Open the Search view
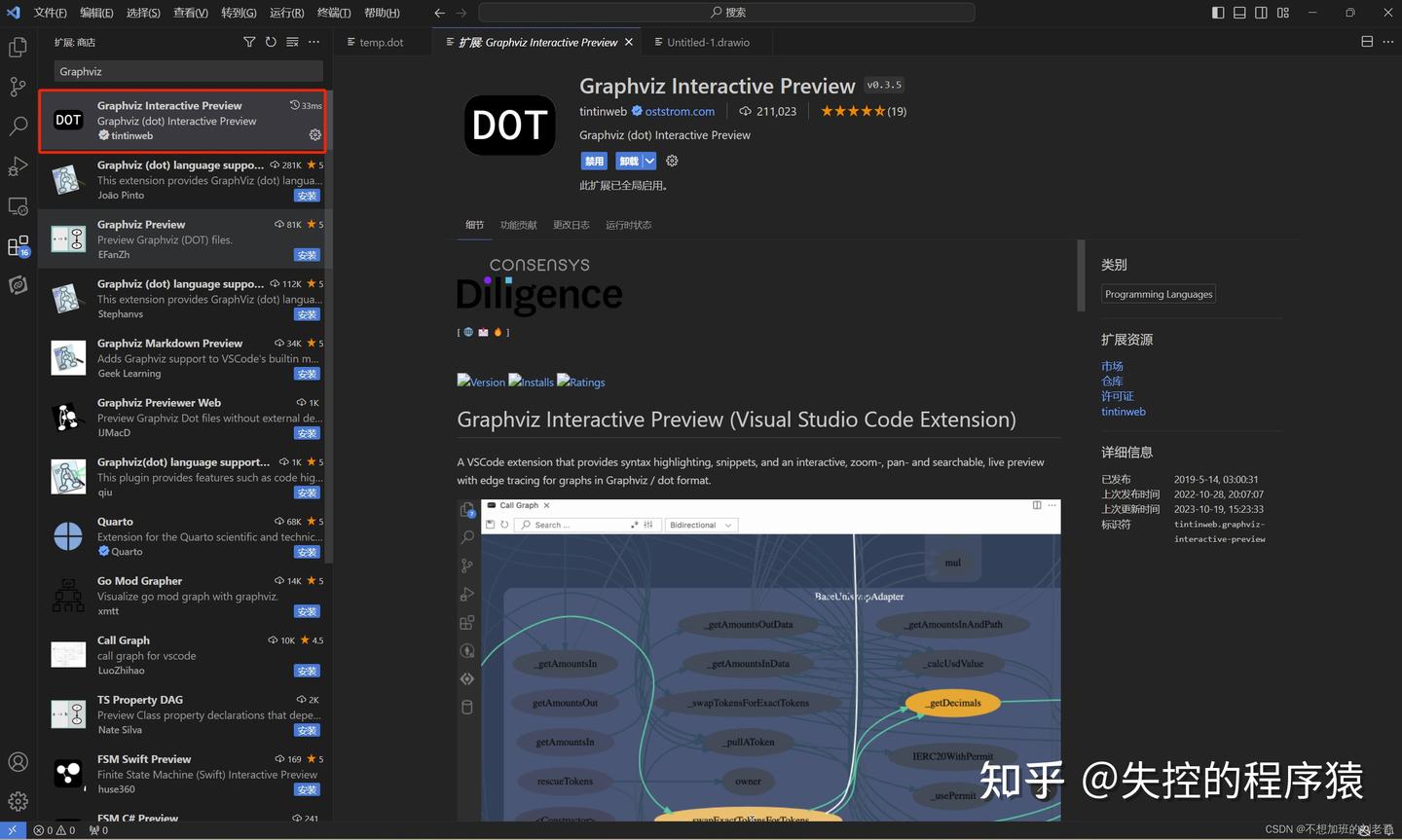The image size is (1402, 840). (18, 127)
